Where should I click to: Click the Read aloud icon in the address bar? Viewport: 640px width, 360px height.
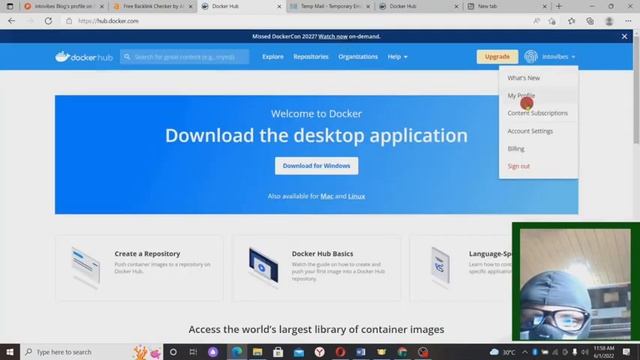click(x=536, y=21)
